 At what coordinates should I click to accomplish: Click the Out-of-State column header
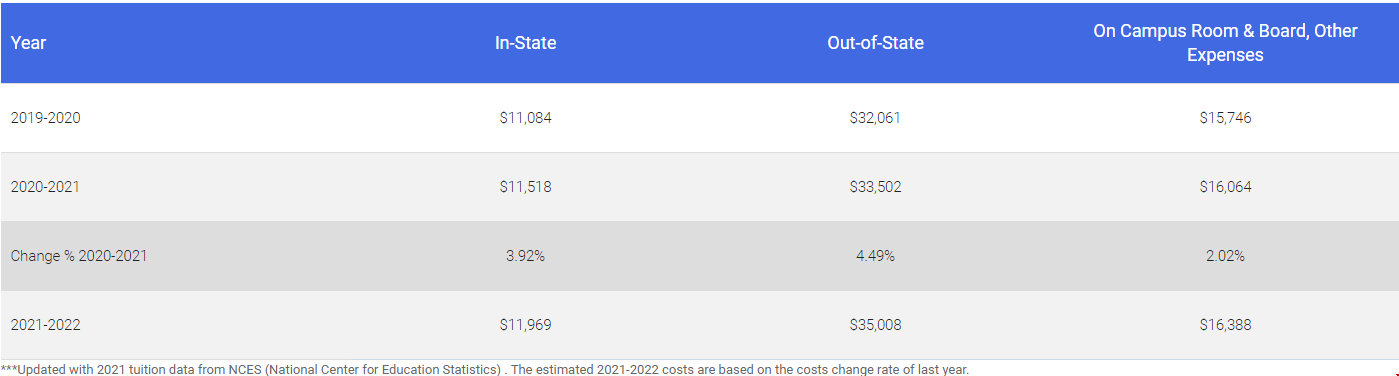875,43
